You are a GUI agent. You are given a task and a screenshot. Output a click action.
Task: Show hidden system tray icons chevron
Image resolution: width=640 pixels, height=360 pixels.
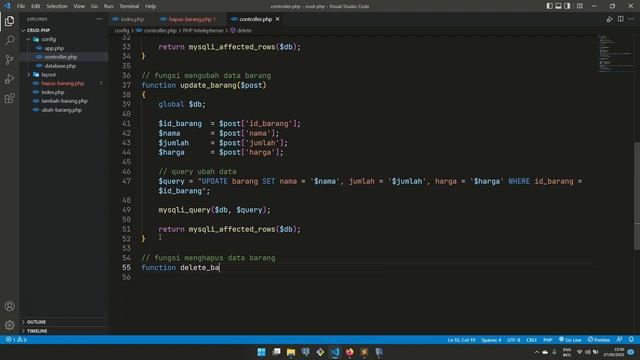(536, 352)
